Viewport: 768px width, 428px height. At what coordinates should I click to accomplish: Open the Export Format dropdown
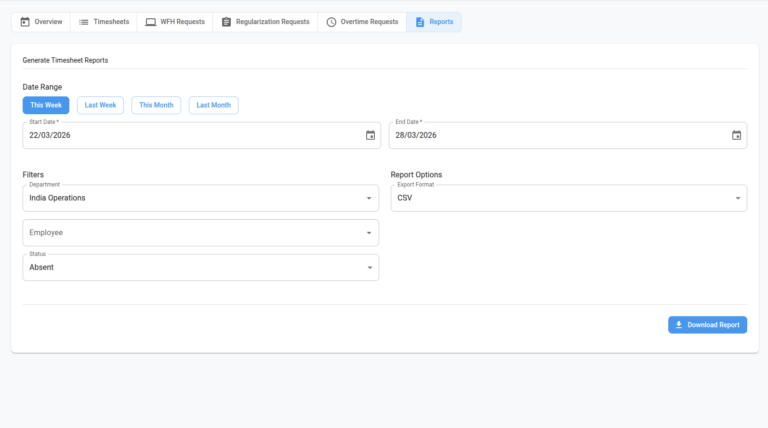coord(567,198)
